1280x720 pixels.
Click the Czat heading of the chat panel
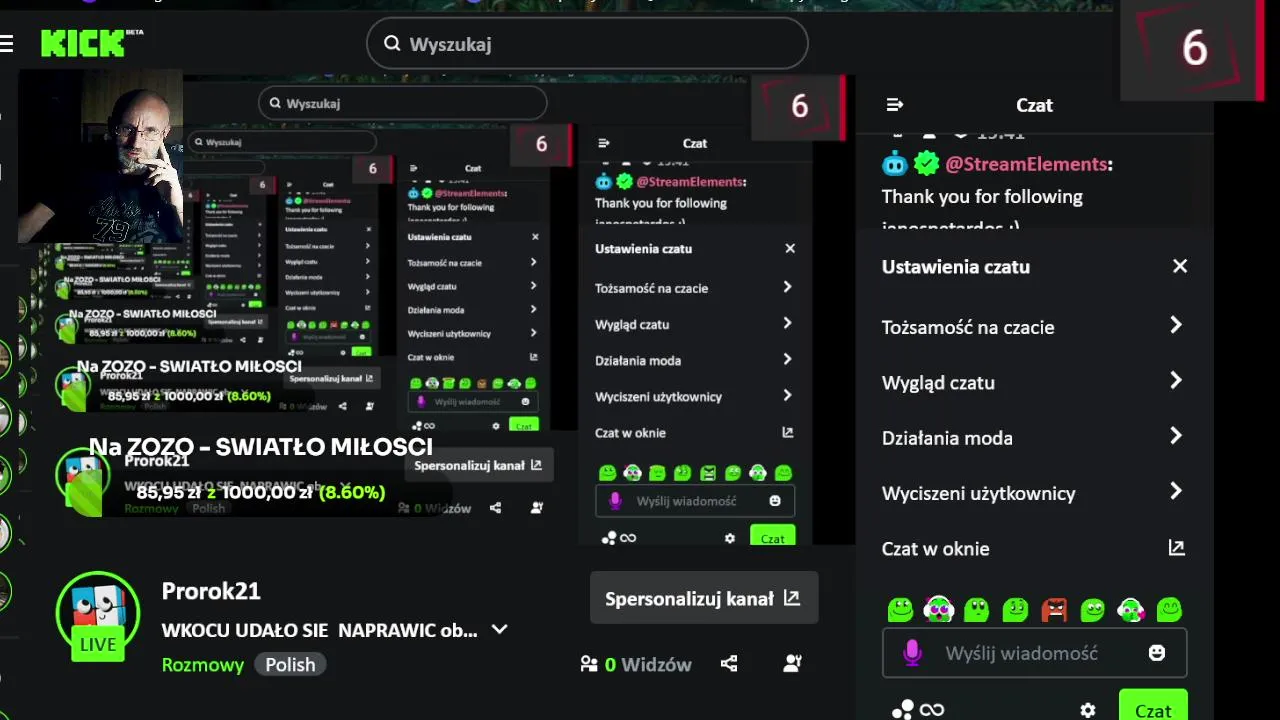coord(1034,105)
